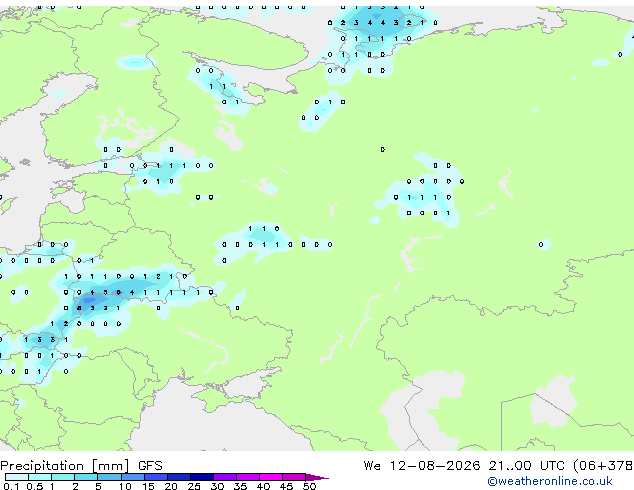Select the 35–40 mm violet legend swatch
The height and width of the screenshot is (490, 634).
pos(248,477)
